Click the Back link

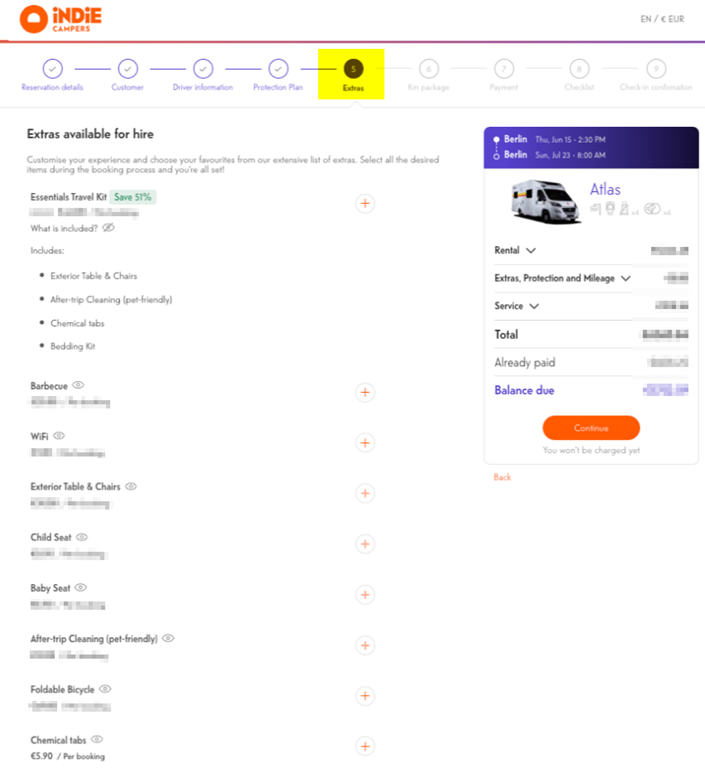point(502,477)
